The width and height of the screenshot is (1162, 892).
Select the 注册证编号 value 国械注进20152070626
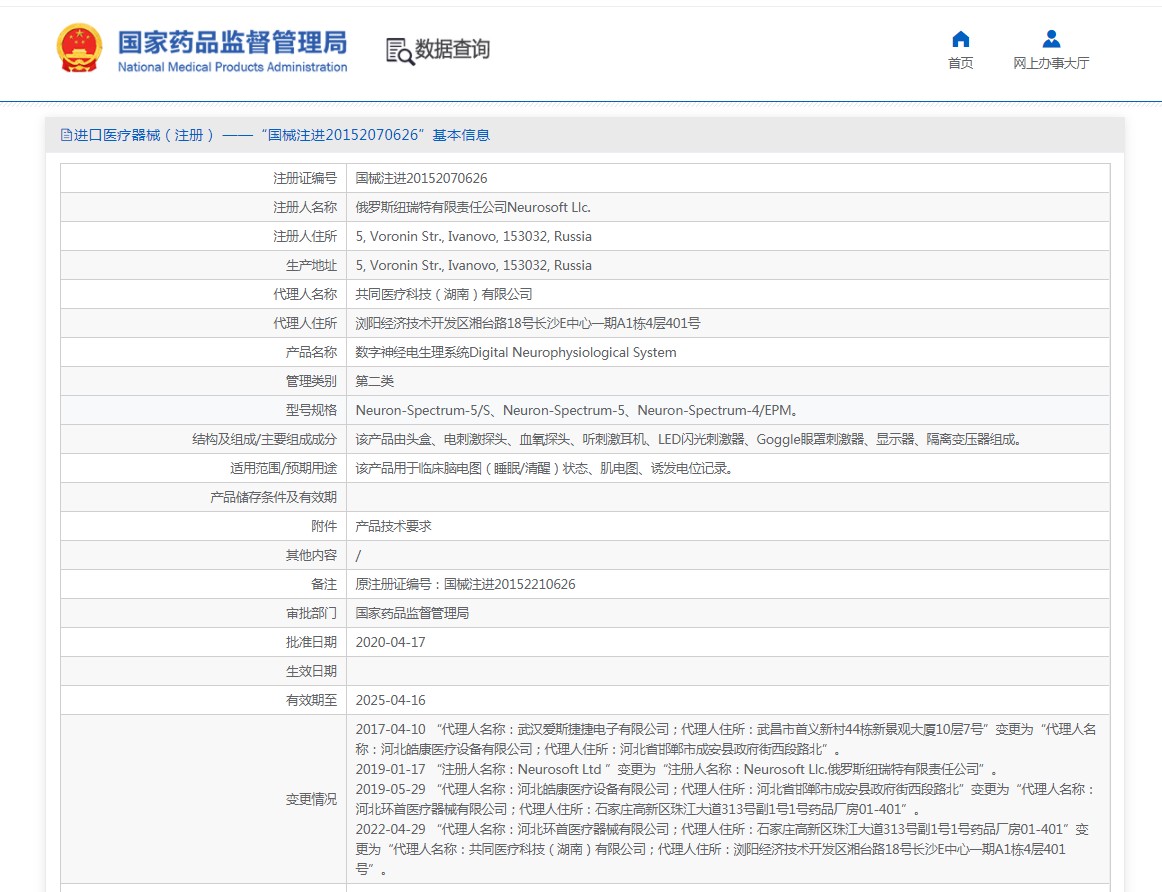point(421,178)
